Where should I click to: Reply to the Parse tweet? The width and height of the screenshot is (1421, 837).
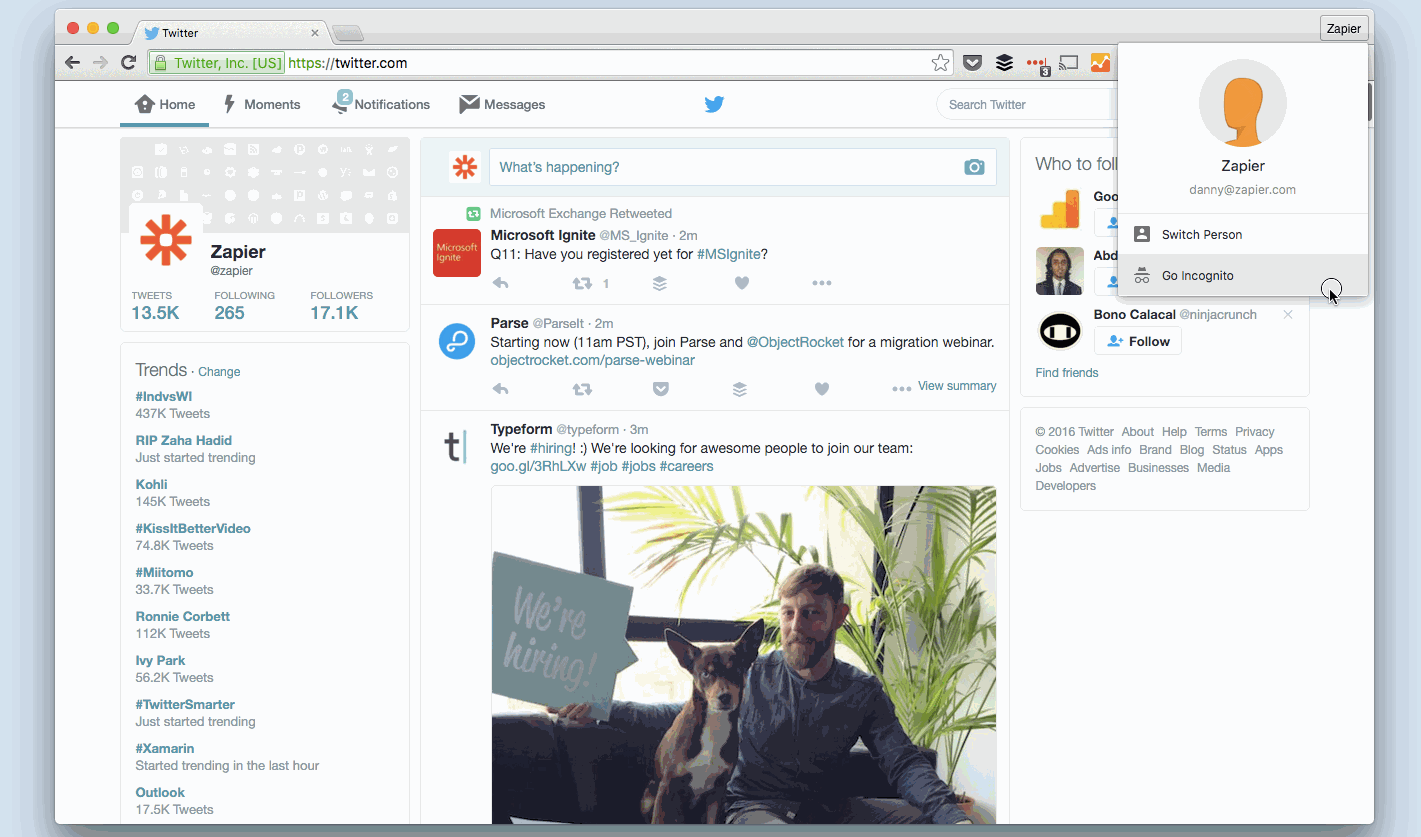(501, 389)
